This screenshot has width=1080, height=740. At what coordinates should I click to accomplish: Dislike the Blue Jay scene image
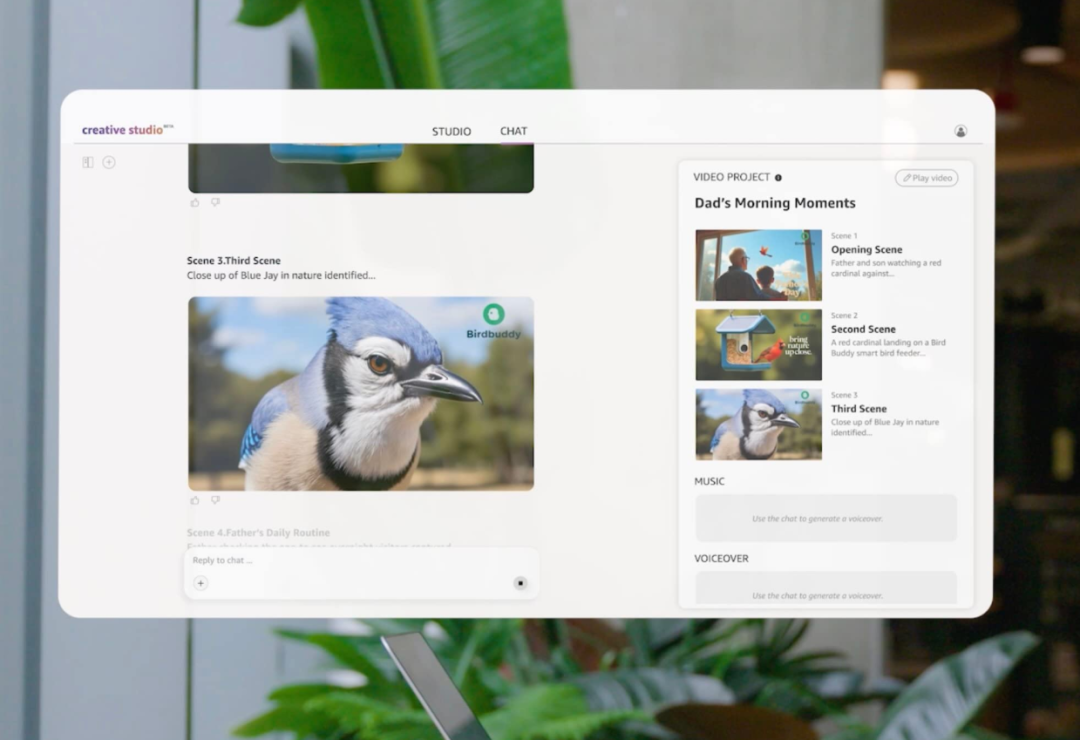(x=215, y=500)
